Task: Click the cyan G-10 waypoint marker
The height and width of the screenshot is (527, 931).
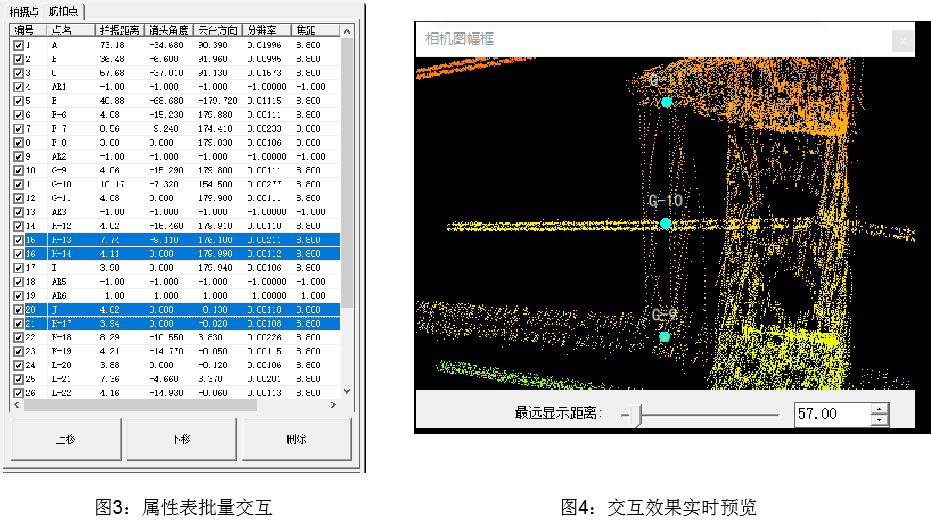Action: (666, 223)
